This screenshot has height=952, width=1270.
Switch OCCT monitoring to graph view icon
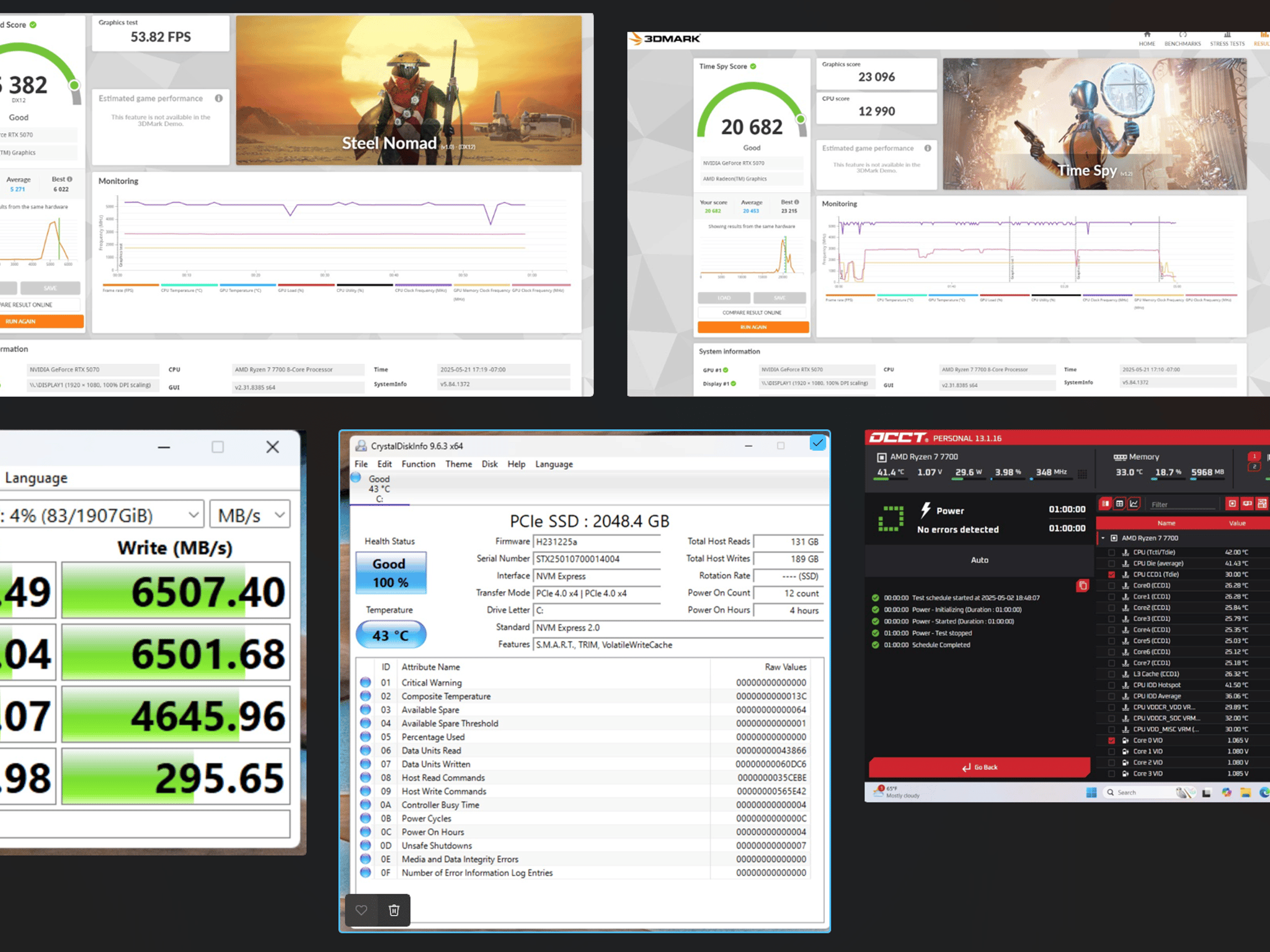[1134, 503]
